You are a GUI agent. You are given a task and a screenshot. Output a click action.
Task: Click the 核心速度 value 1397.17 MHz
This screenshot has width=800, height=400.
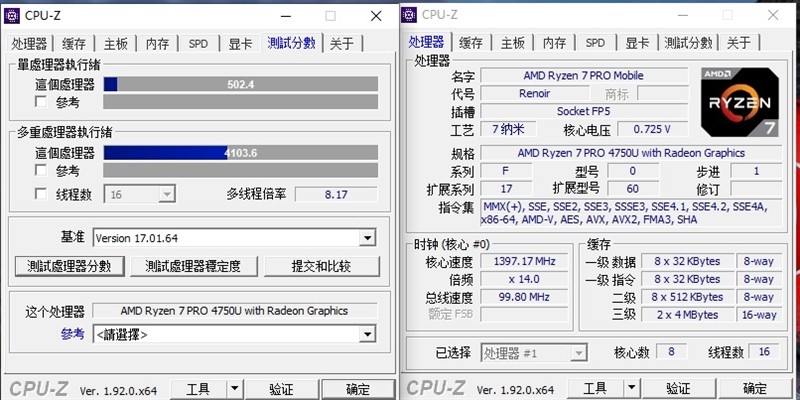[524, 261]
